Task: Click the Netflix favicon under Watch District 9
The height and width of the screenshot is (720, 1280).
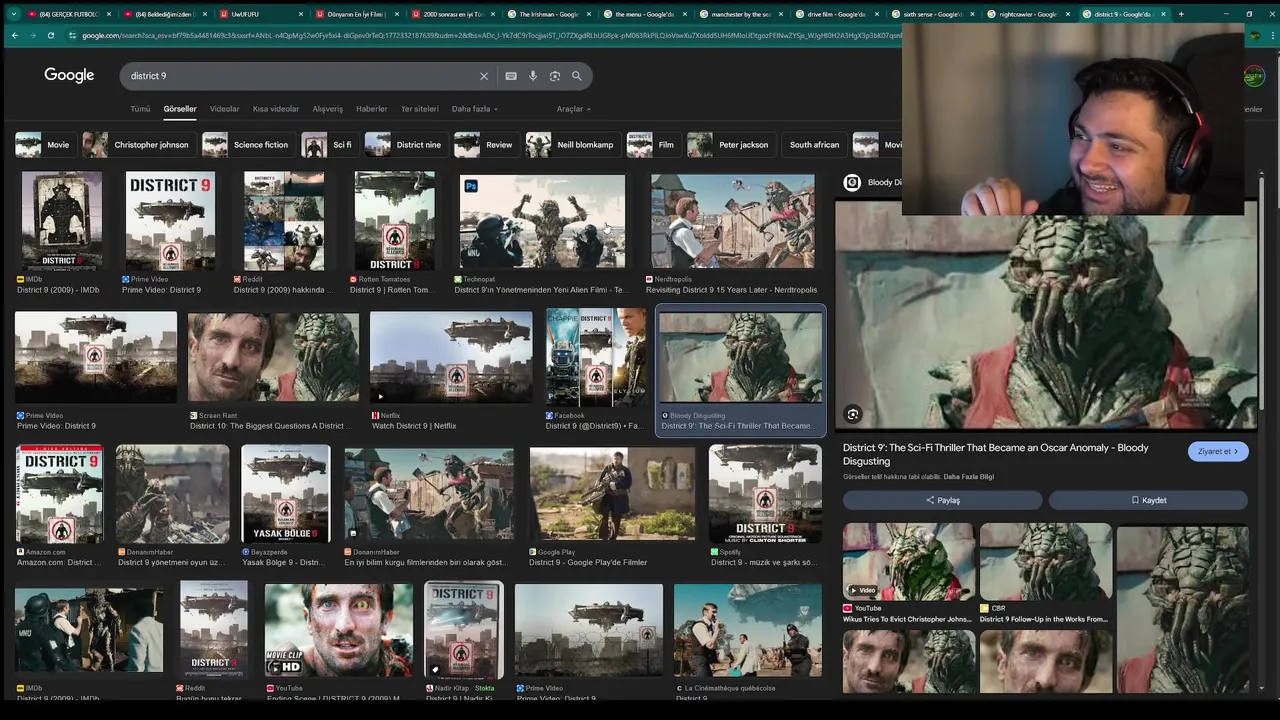Action: (x=376, y=415)
